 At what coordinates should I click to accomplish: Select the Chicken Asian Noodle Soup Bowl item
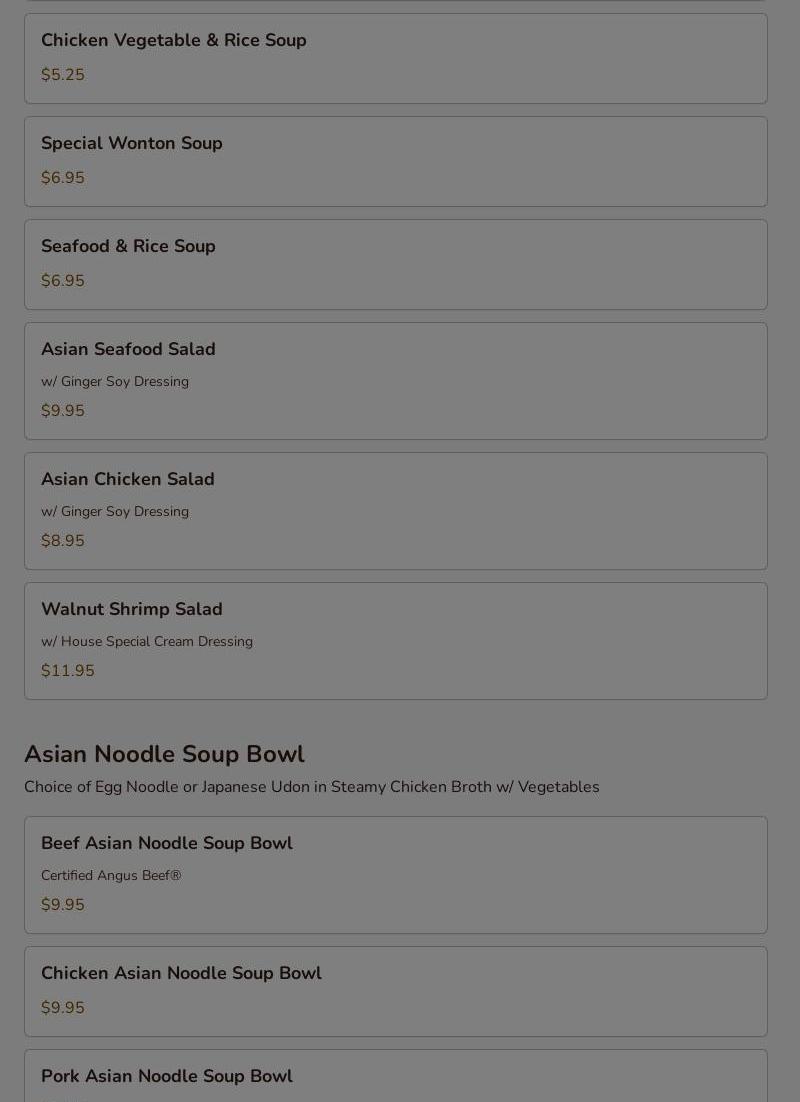395,990
